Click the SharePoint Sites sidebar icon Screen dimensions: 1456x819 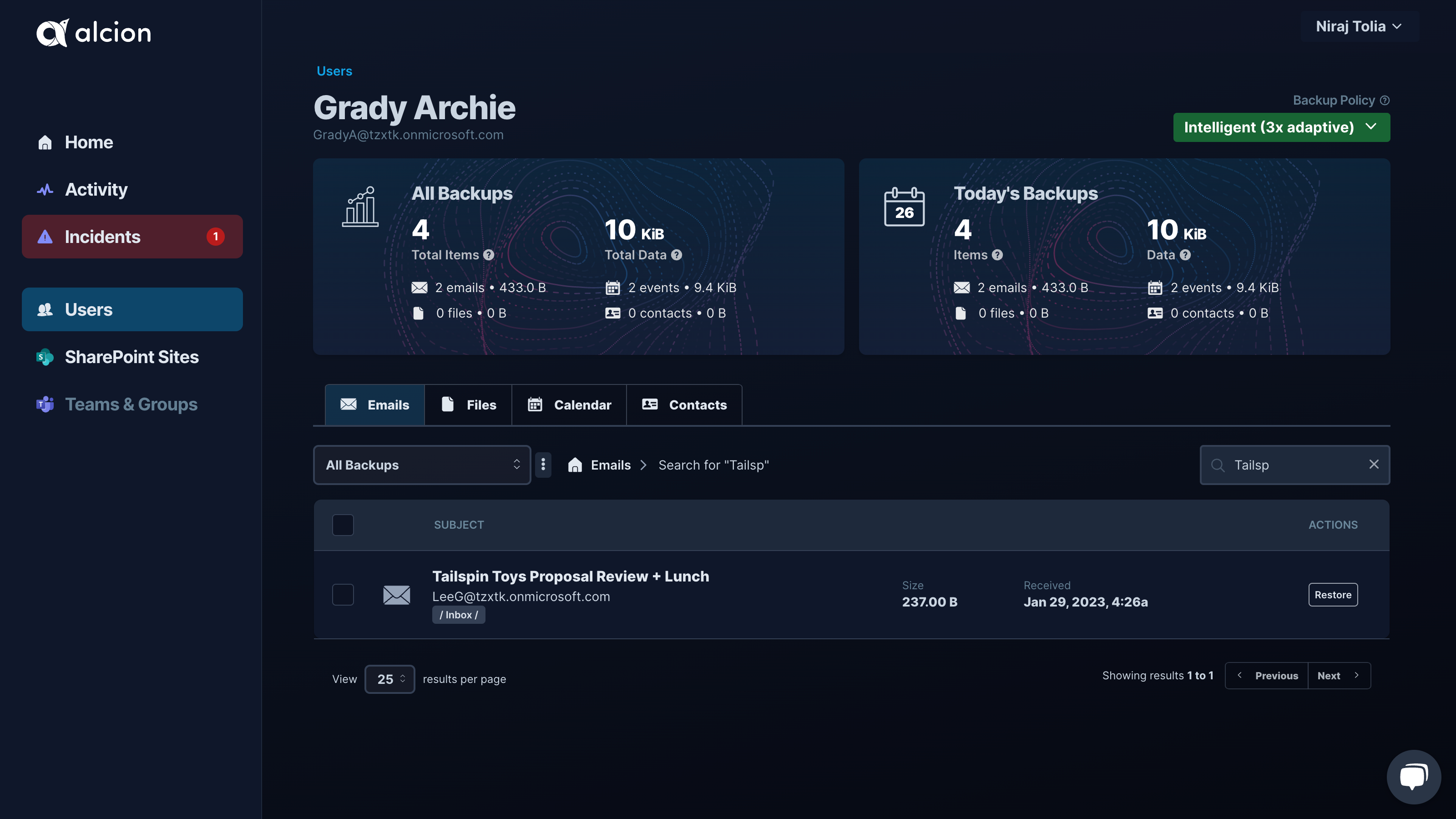pos(43,358)
